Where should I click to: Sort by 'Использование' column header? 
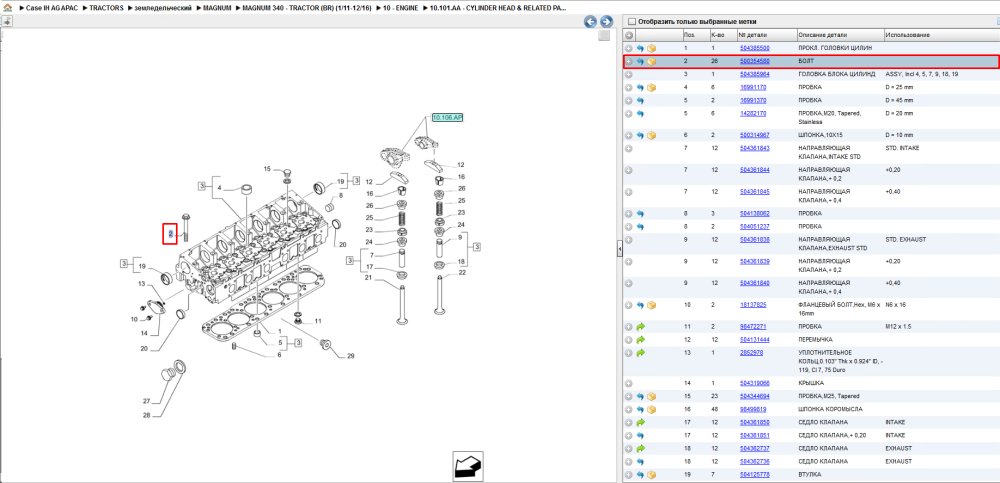click(x=907, y=35)
